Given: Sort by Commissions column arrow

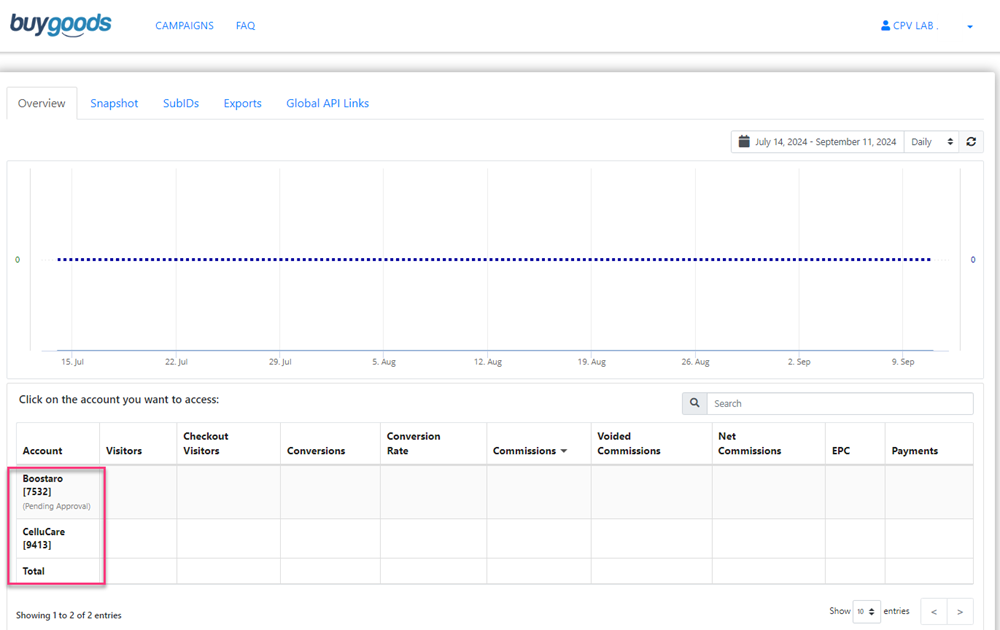Looking at the screenshot, I should tap(563, 451).
